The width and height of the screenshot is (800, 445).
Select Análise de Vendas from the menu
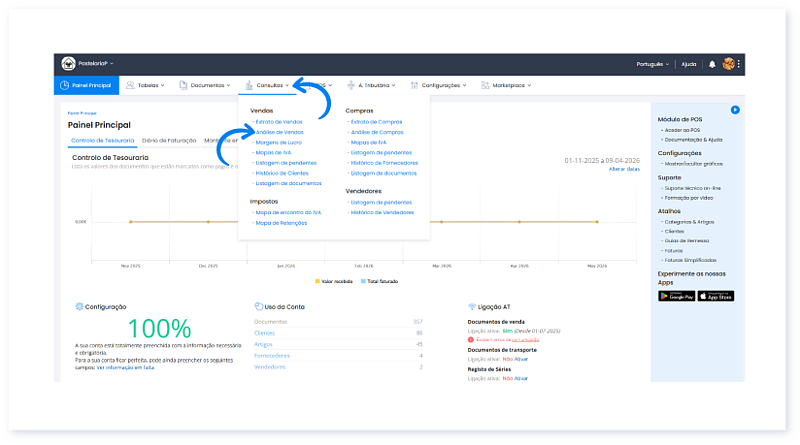281,132
